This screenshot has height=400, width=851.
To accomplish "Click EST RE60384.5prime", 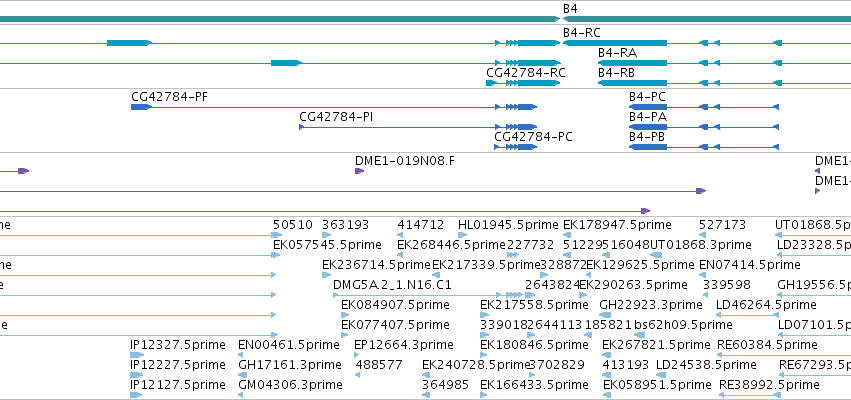I will tap(767, 345).
